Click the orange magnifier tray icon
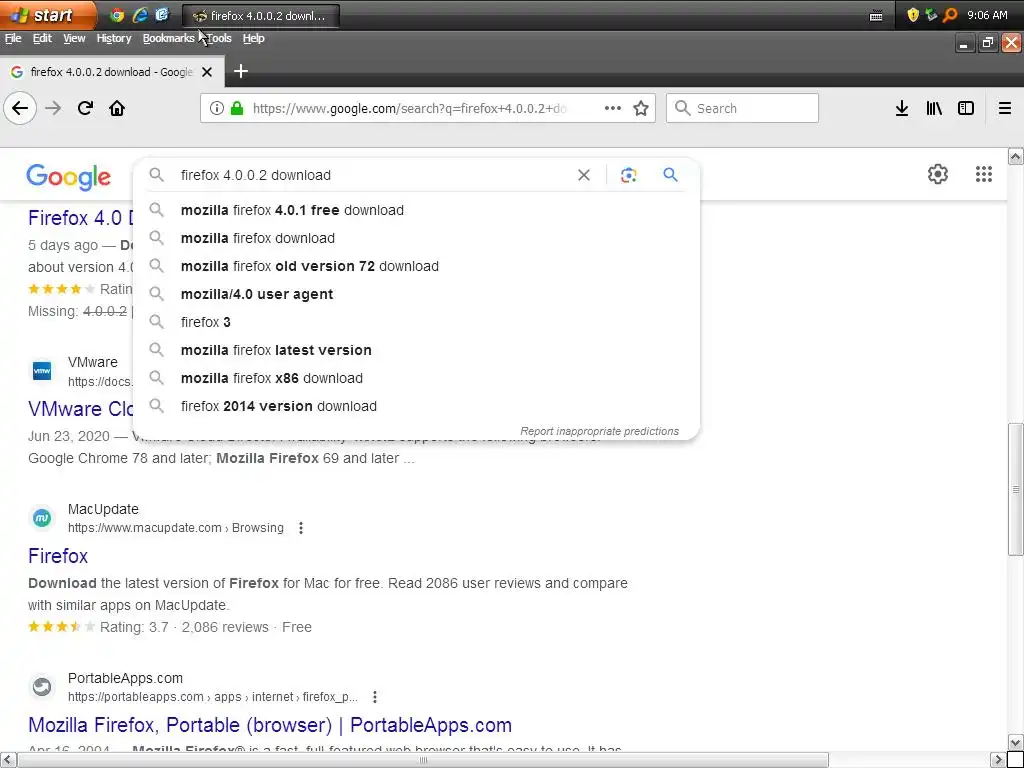 point(950,15)
